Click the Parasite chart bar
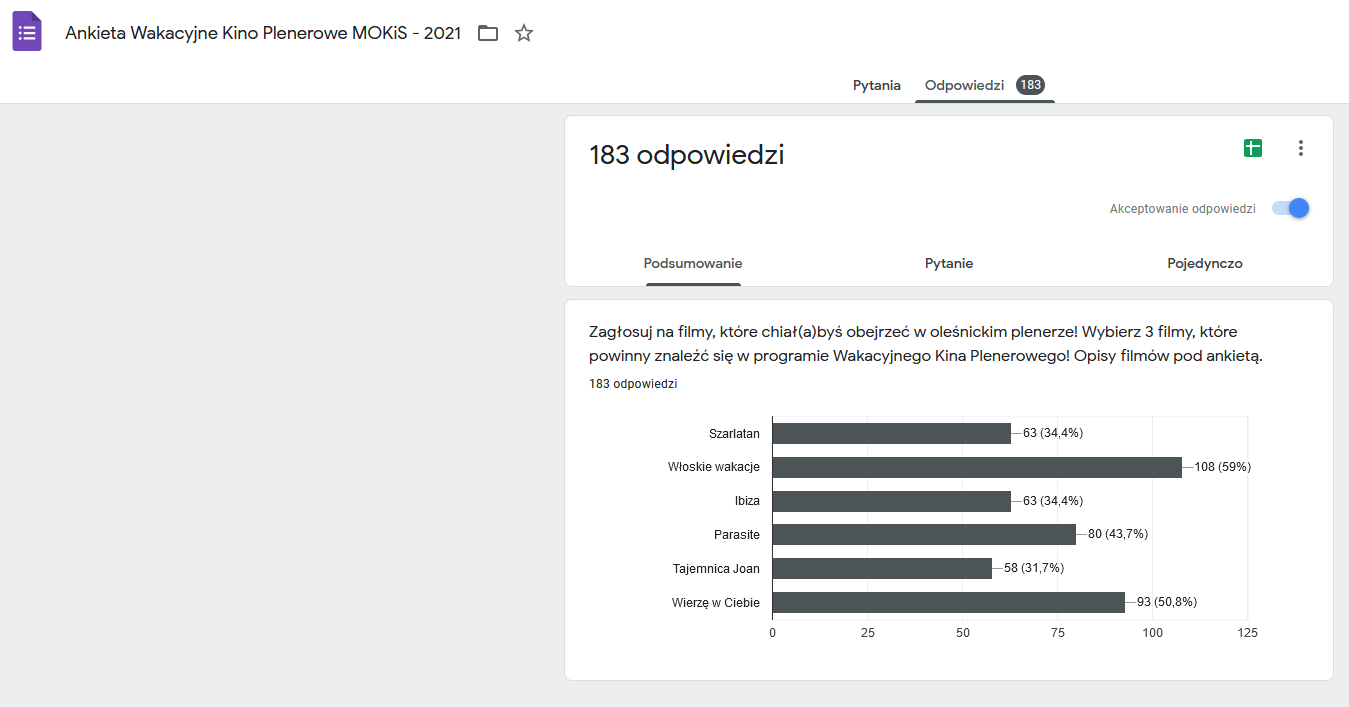This screenshot has width=1349, height=707. pos(924,534)
